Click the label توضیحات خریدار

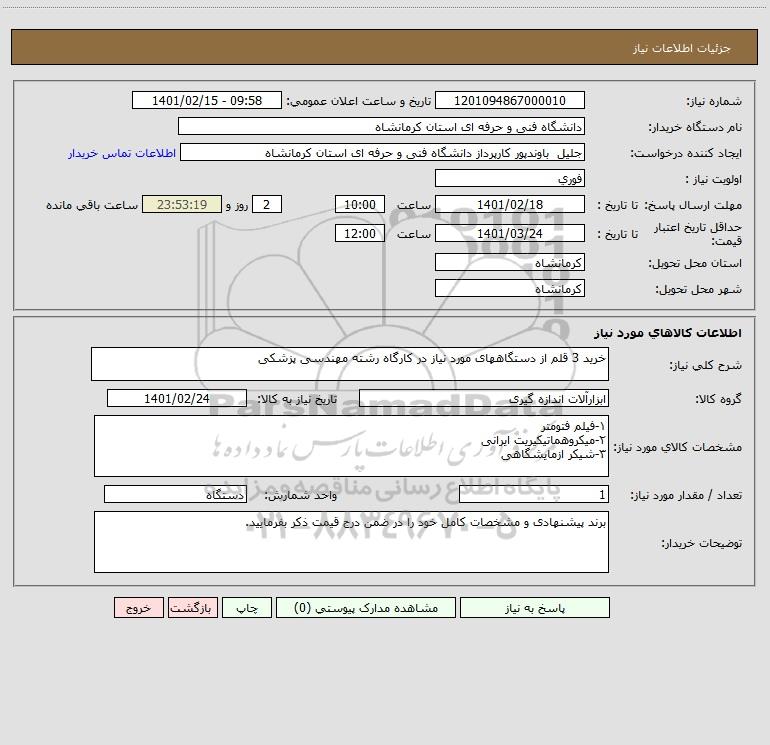702,544
